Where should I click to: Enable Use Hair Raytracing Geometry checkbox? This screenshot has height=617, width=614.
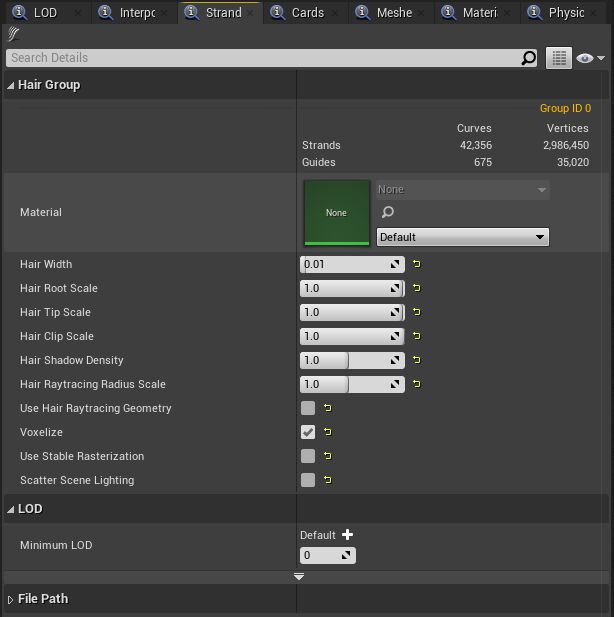point(308,408)
